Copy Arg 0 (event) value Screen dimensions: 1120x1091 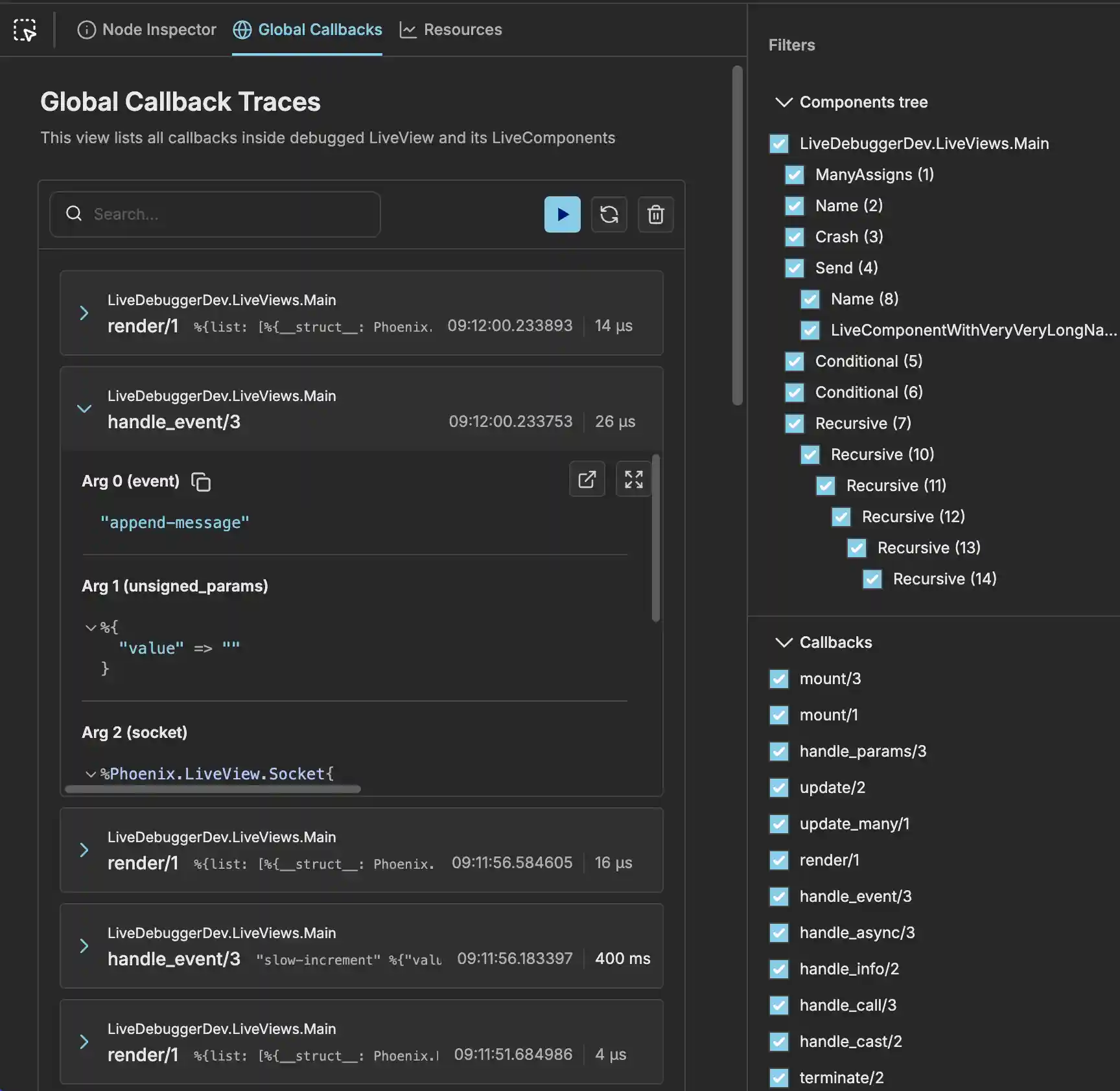(x=201, y=482)
